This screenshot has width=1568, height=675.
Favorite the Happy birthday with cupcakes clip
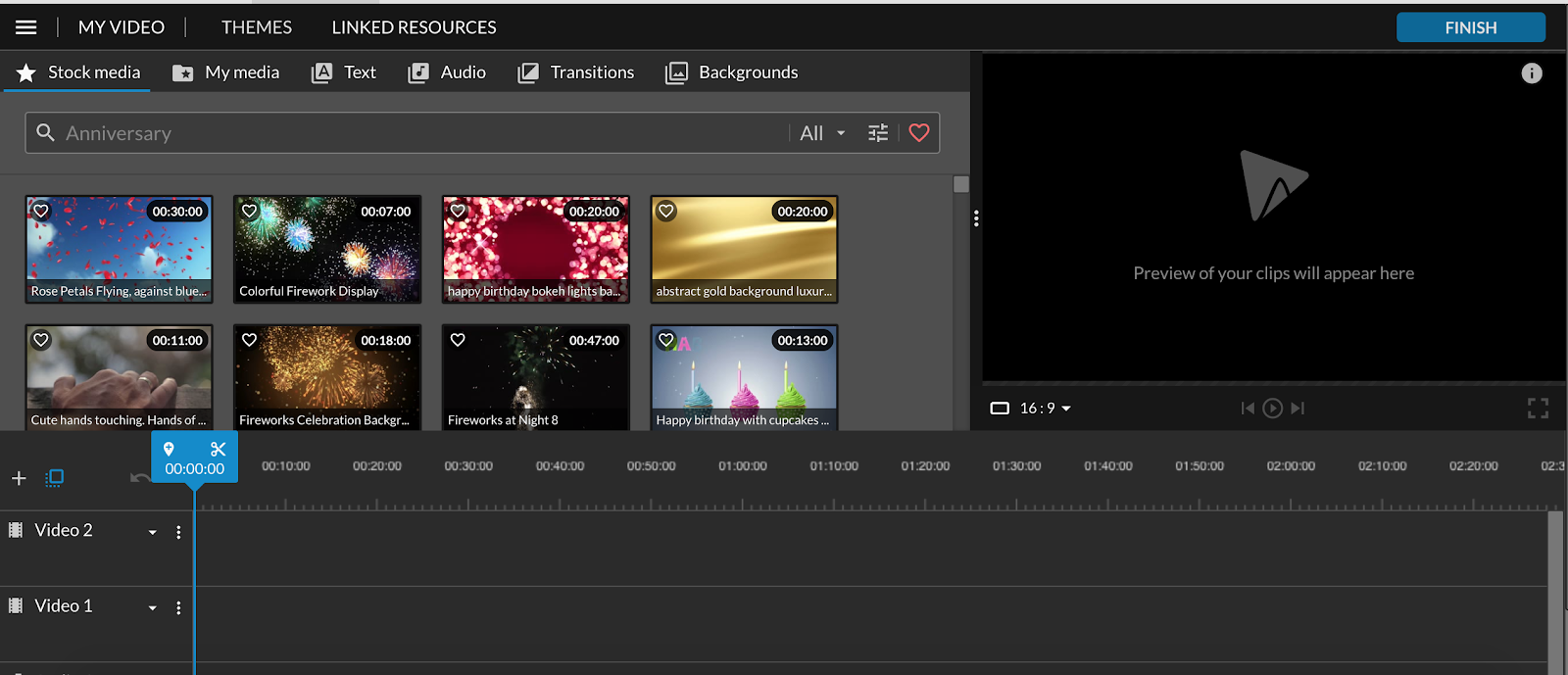coord(666,340)
